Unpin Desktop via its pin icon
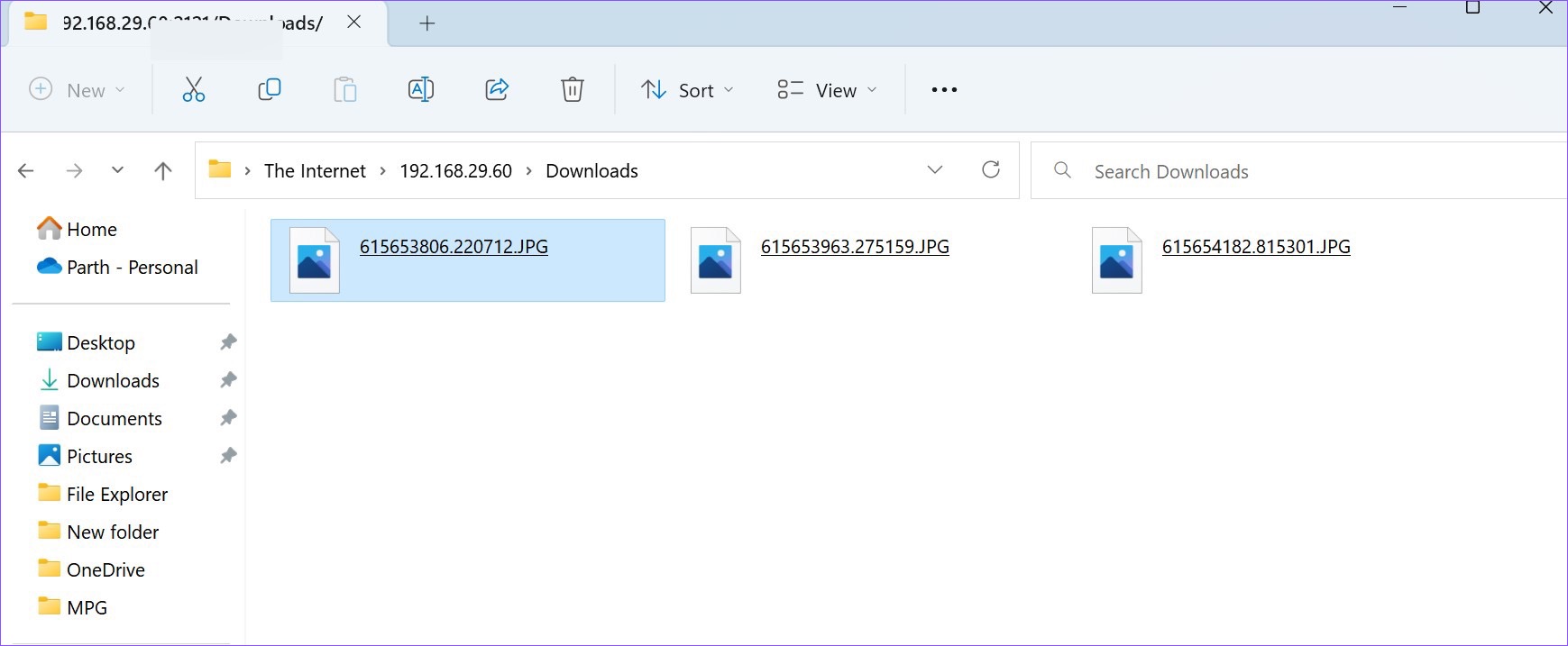 tap(228, 342)
